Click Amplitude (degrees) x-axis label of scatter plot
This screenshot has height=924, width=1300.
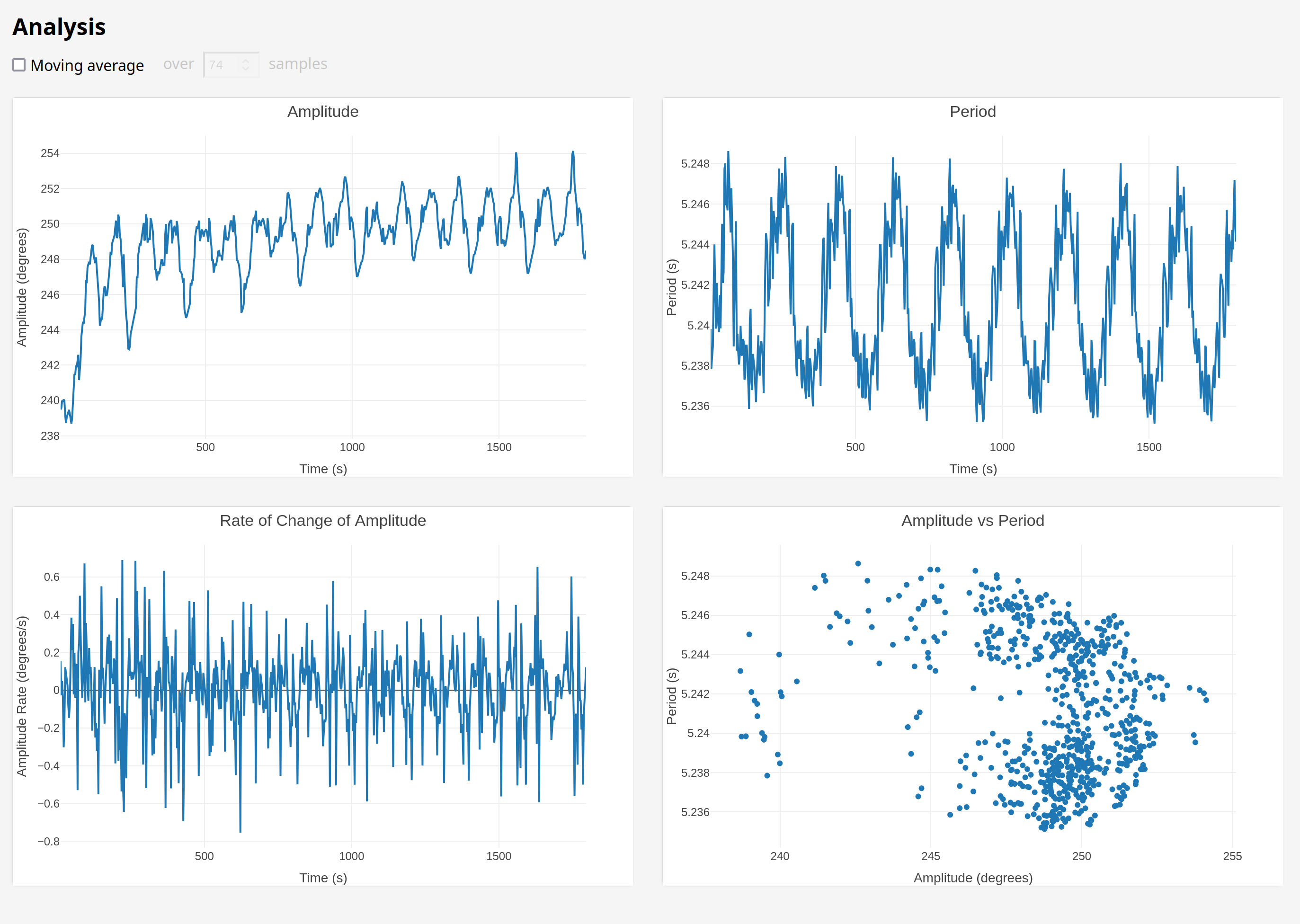coord(972,878)
